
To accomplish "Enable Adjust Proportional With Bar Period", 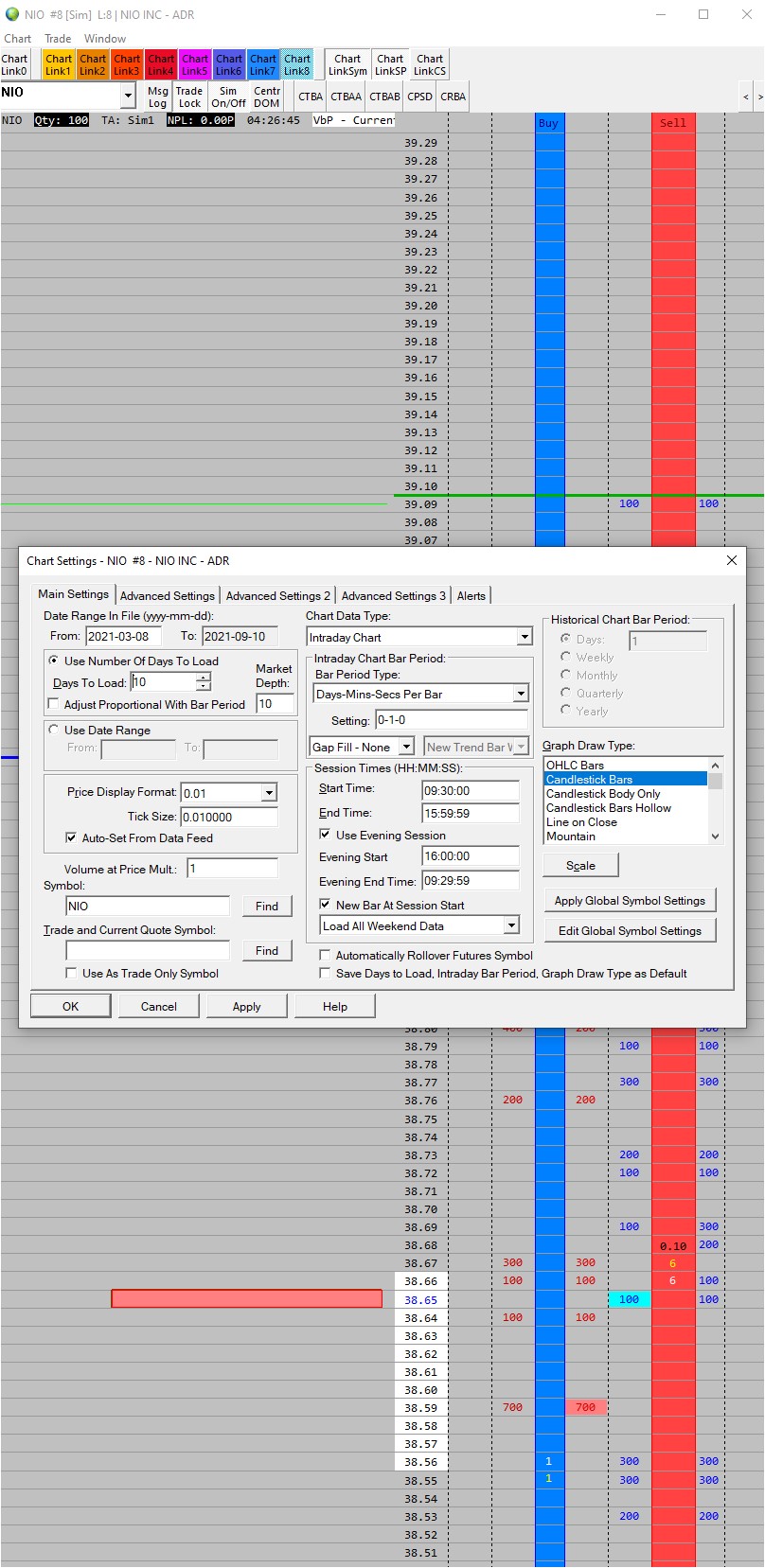I will tap(54, 704).
